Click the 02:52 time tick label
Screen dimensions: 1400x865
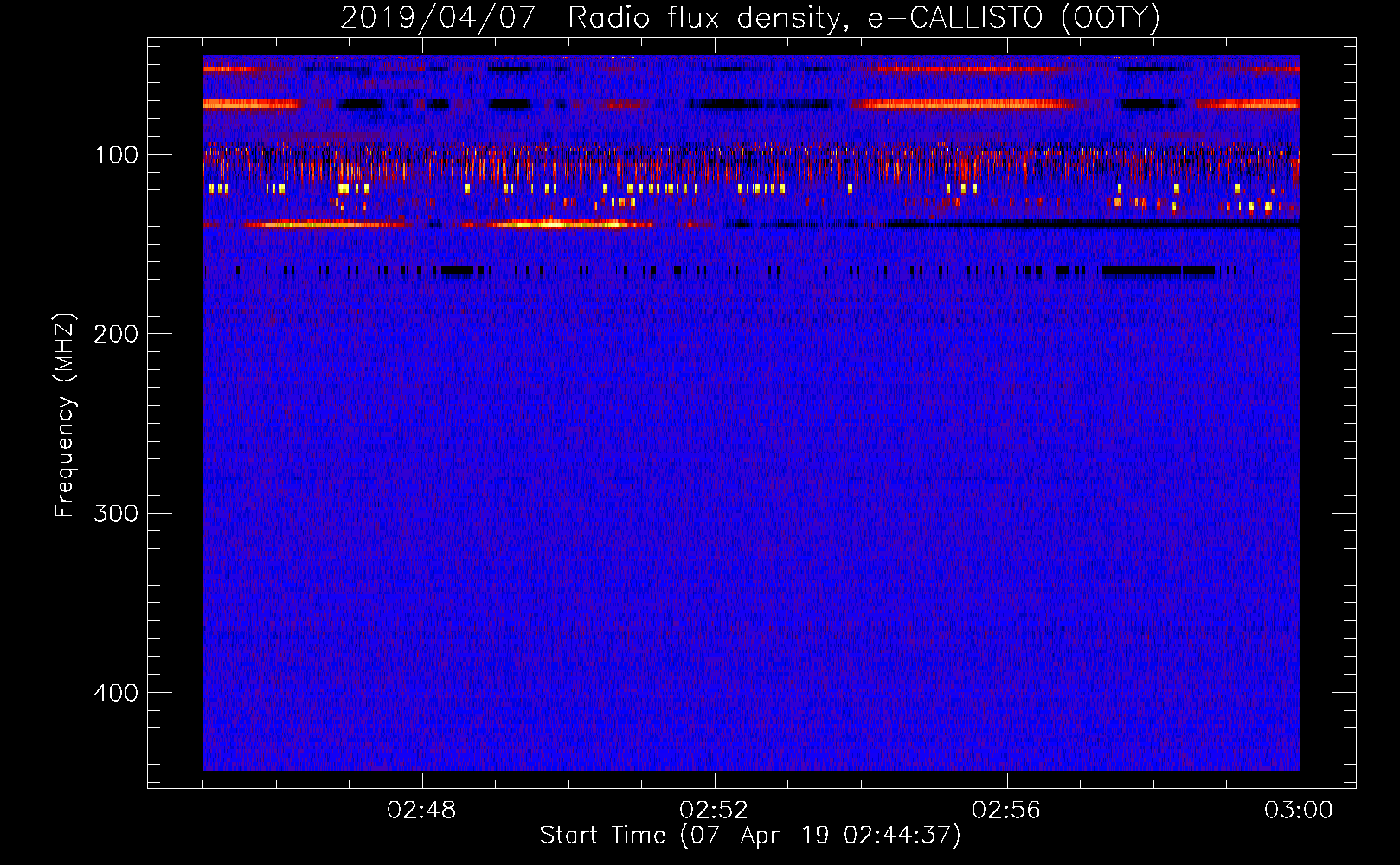tap(714, 811)
